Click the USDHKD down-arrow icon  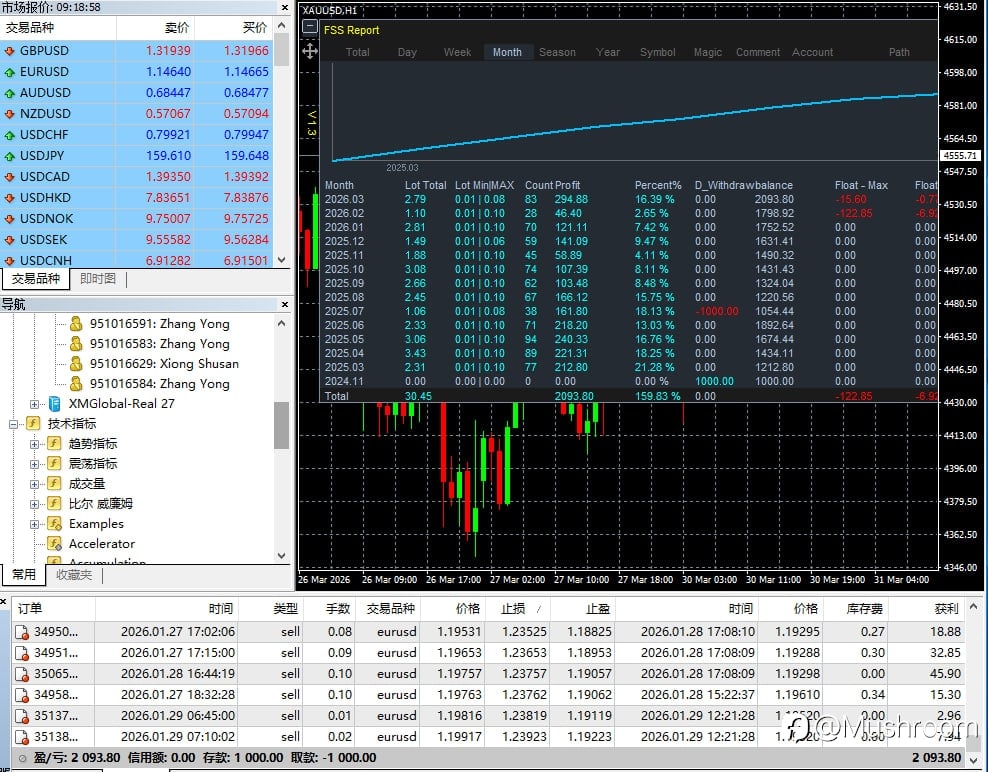[x=9, y=198]
